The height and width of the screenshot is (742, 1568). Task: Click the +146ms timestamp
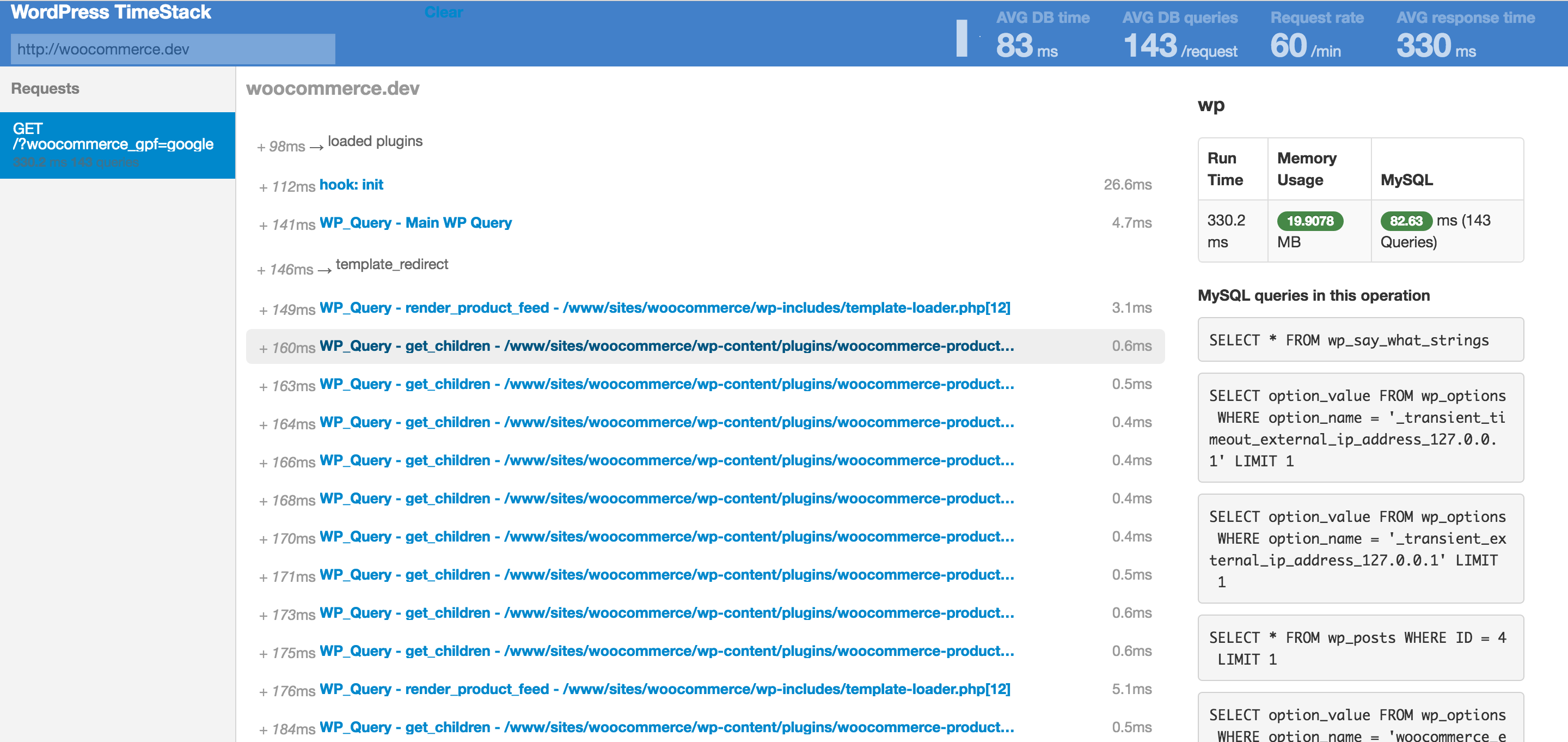[285, 269]
